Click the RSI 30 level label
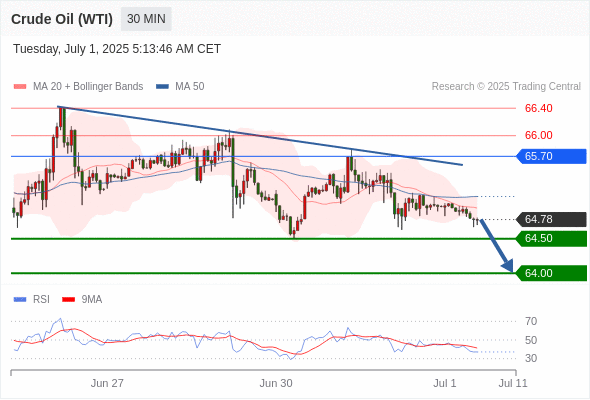 (531, 358)
